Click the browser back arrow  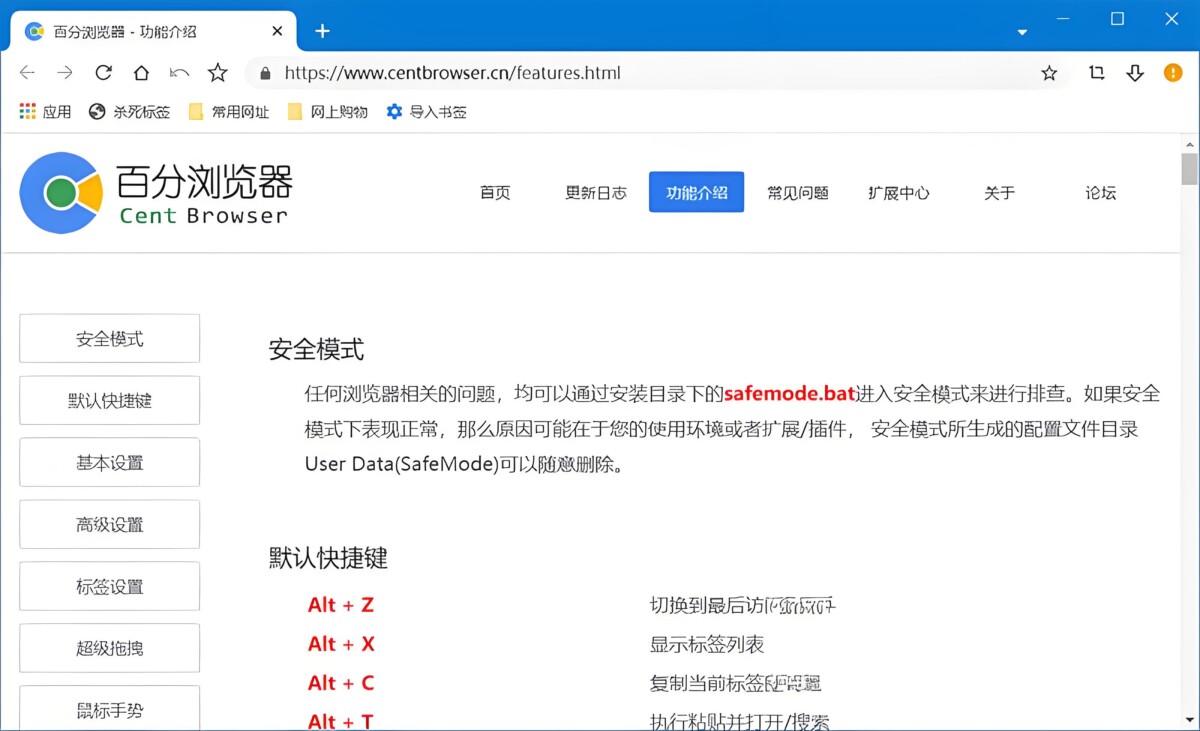[27, 73]
